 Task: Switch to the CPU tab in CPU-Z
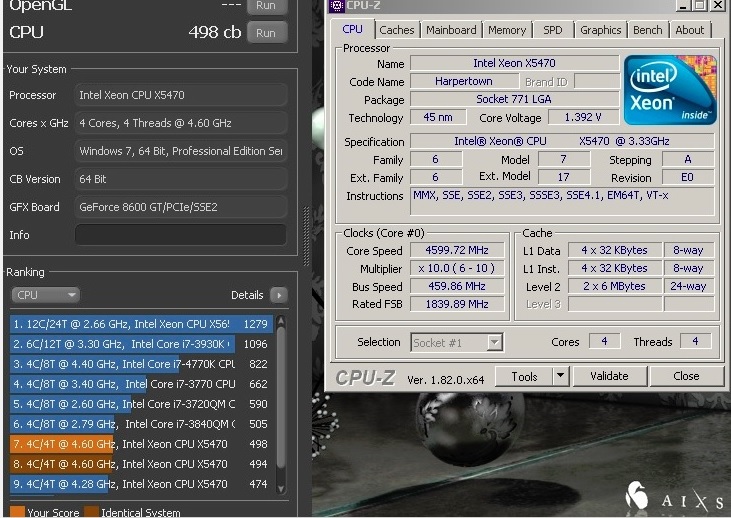pyautogui.click(x=352, y=29)
